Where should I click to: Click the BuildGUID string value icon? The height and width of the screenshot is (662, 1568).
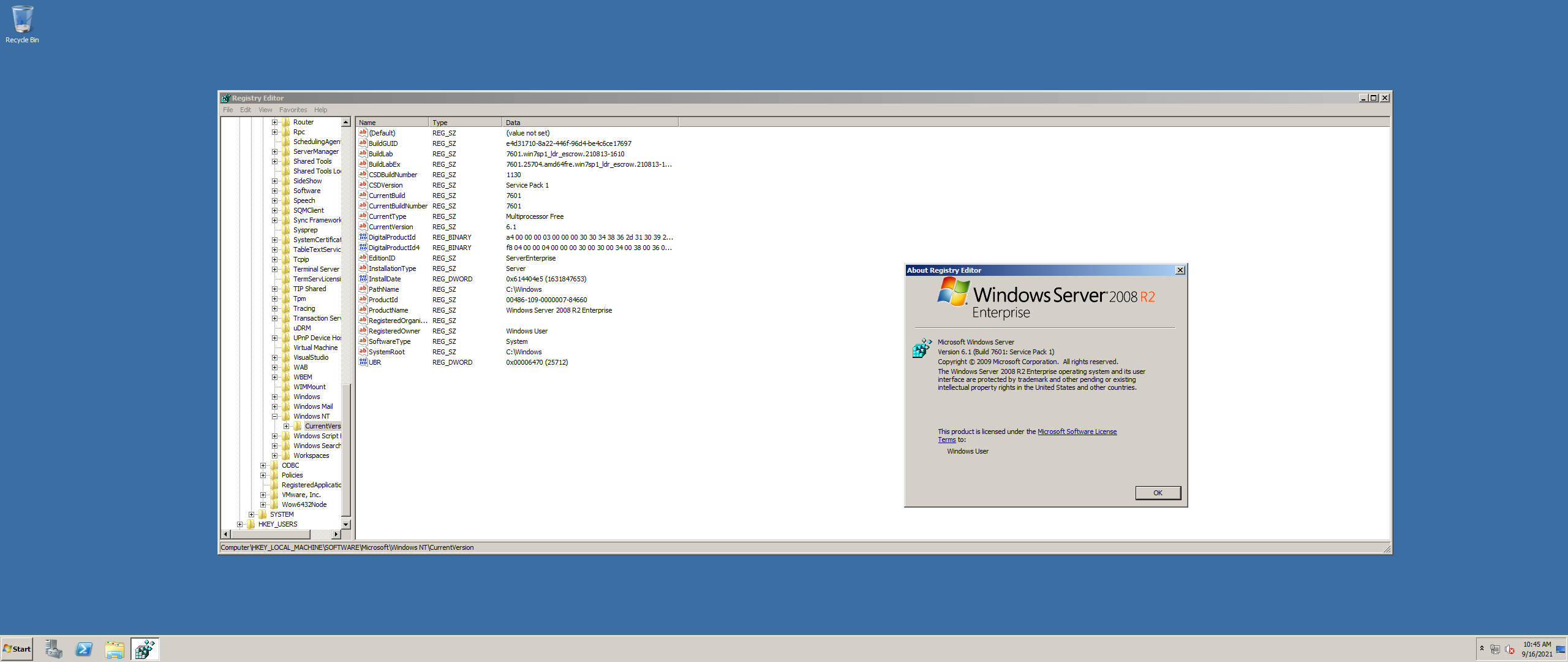pos(363,143)
